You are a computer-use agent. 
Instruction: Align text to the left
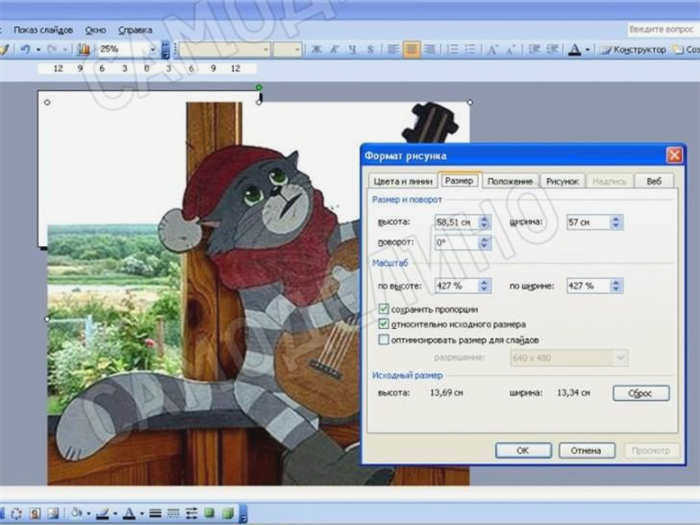[x=393, y=49]
